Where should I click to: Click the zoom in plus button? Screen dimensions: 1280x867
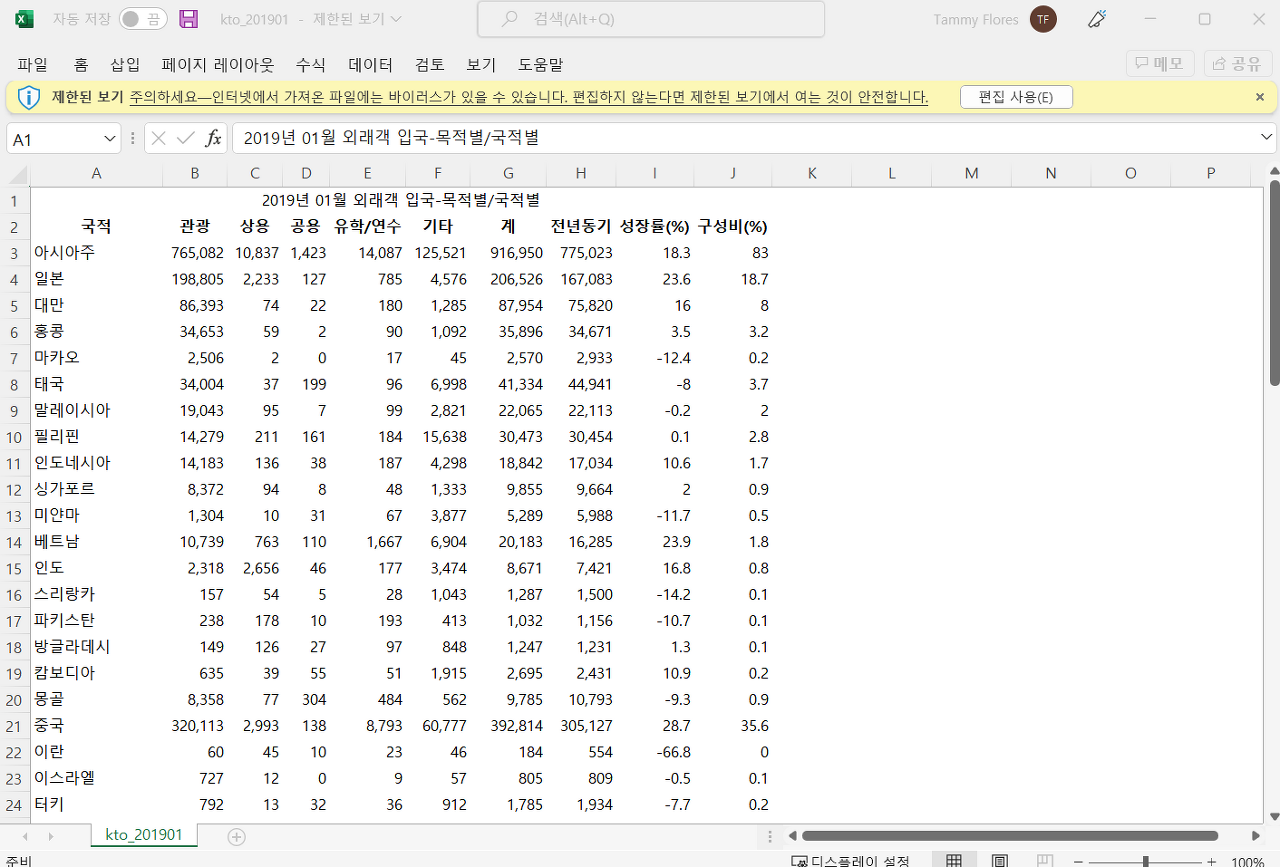[x=1211, y=862]
